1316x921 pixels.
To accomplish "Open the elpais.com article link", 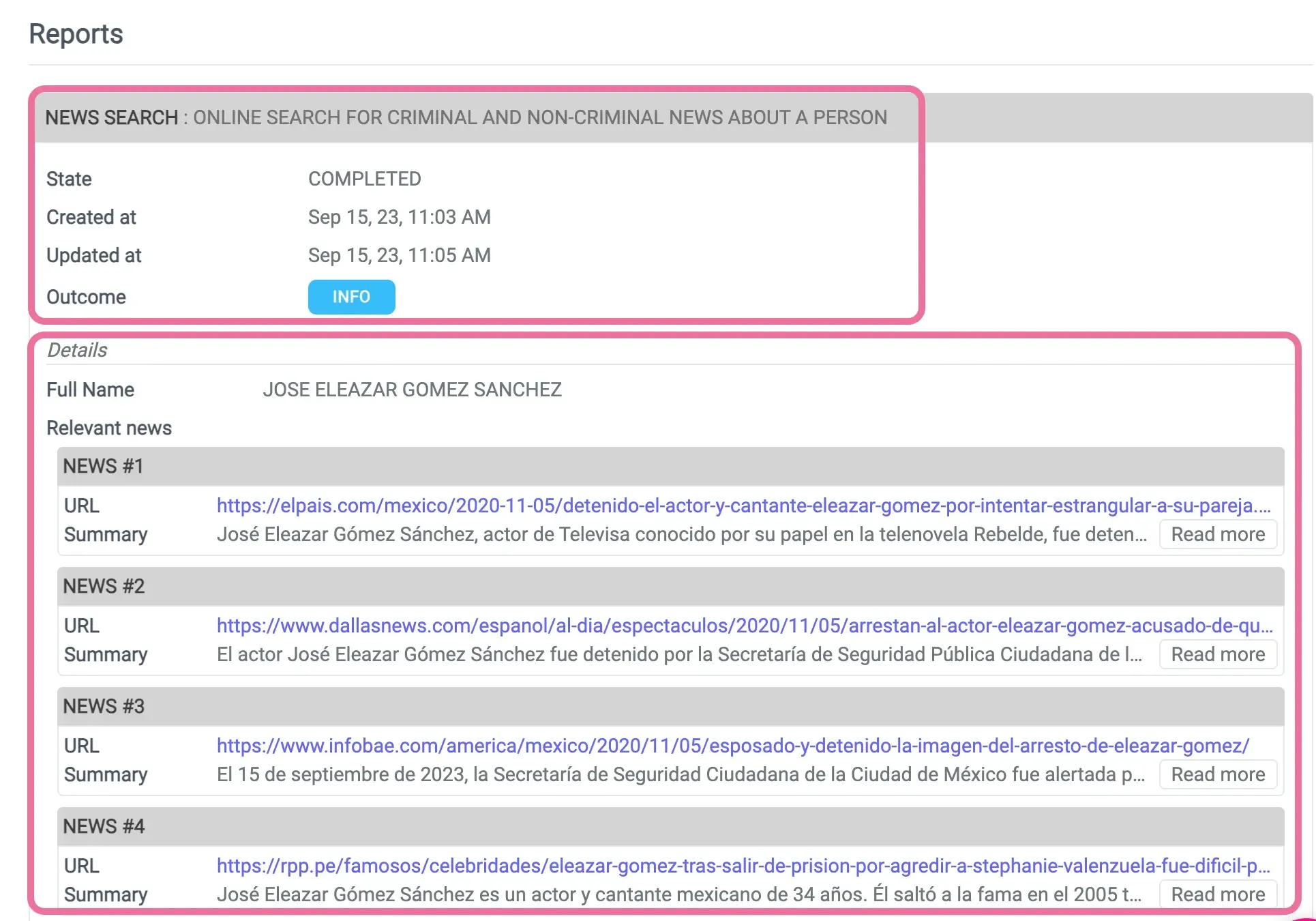I will click(x=743, y=506).
